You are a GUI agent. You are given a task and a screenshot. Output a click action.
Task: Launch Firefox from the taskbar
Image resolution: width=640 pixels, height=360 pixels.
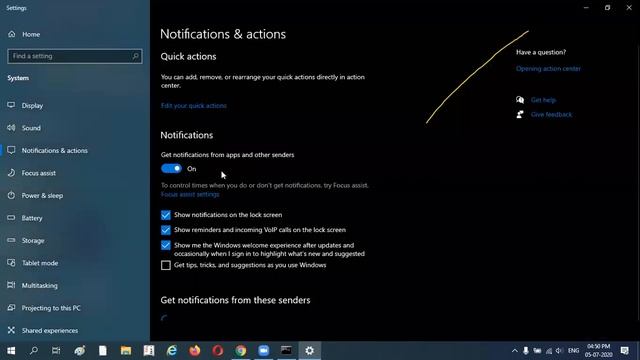195,351
